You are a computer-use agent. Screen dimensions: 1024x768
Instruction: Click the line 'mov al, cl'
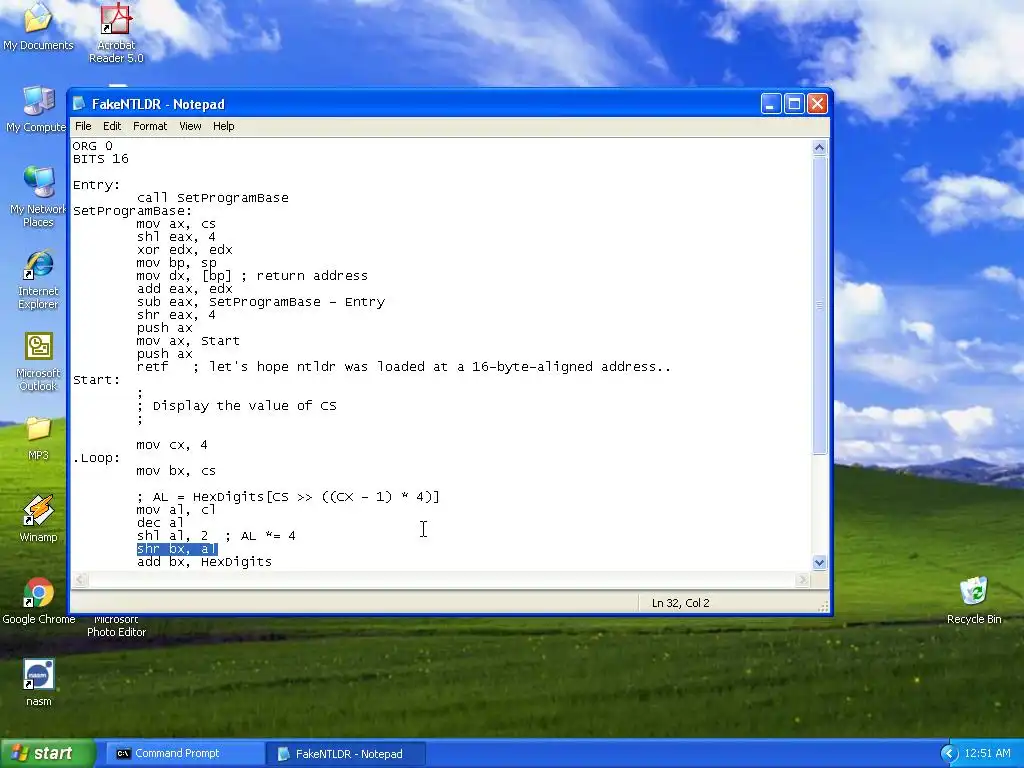[x=176, y=510]
